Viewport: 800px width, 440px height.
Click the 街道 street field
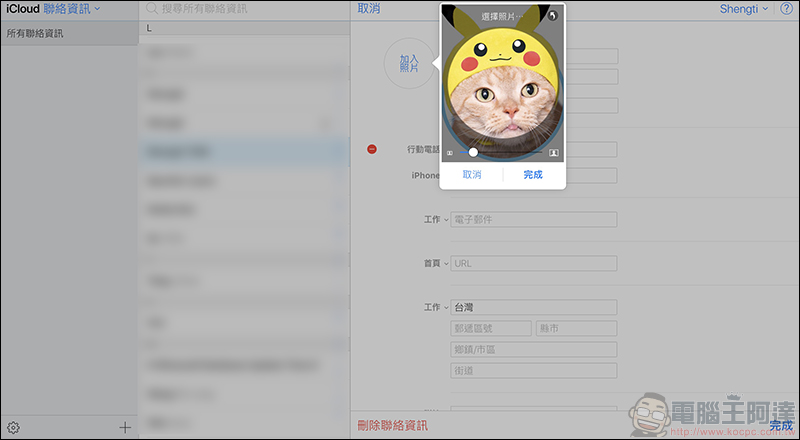[x=534, y=371]
